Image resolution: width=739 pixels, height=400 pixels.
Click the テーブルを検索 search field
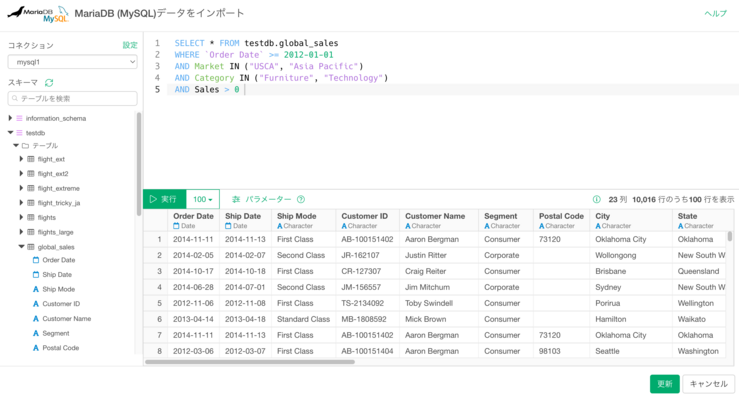coord(72,98)
